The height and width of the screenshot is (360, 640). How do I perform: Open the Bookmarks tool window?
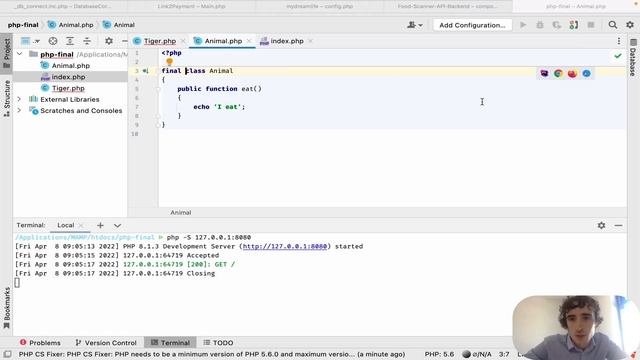tap(7, 308)
